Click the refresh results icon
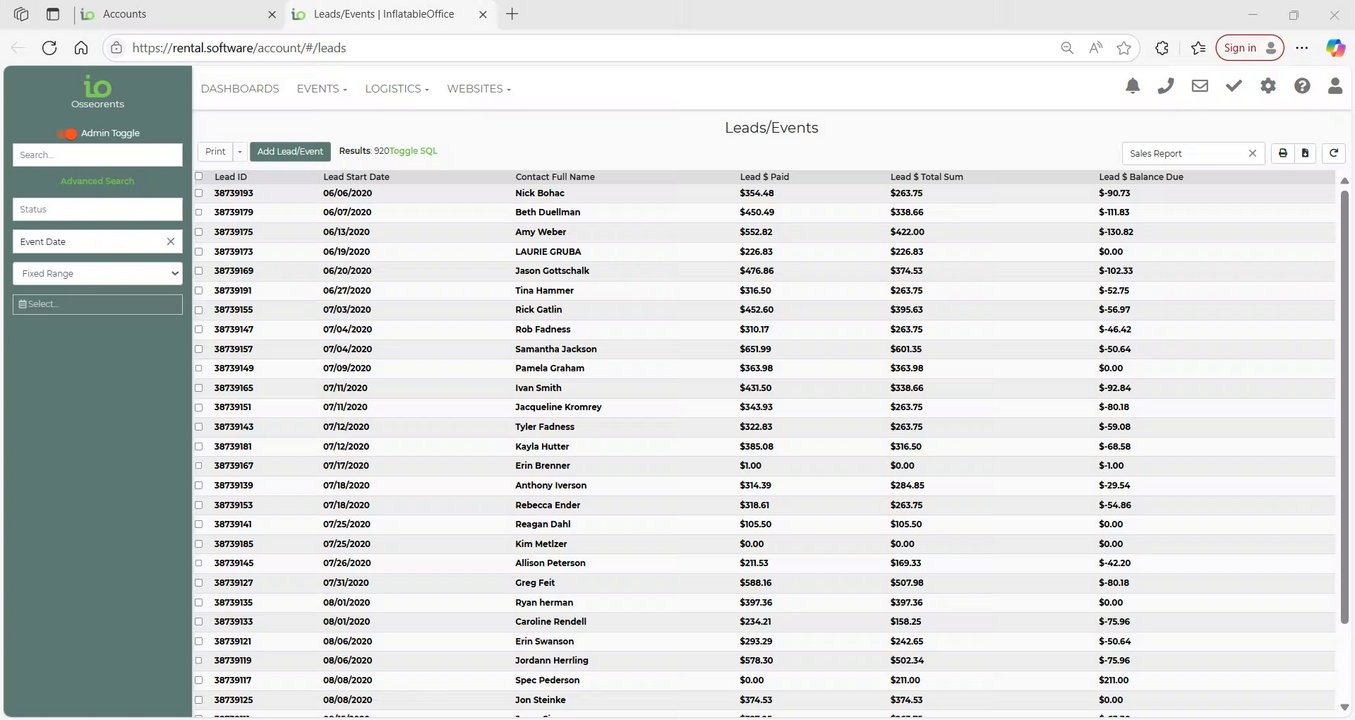 pyautogui.click(x=1333, y=153)
